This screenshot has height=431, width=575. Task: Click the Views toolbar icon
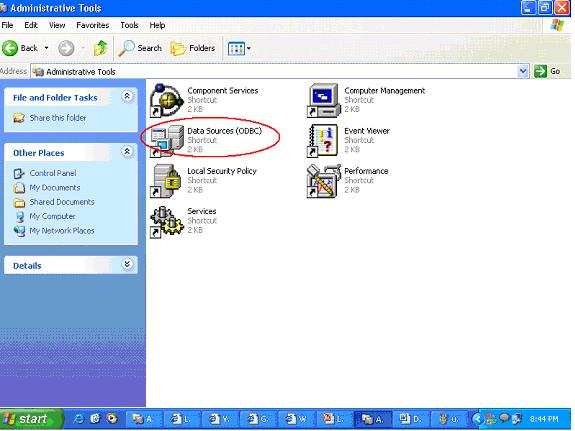[236, 48]
